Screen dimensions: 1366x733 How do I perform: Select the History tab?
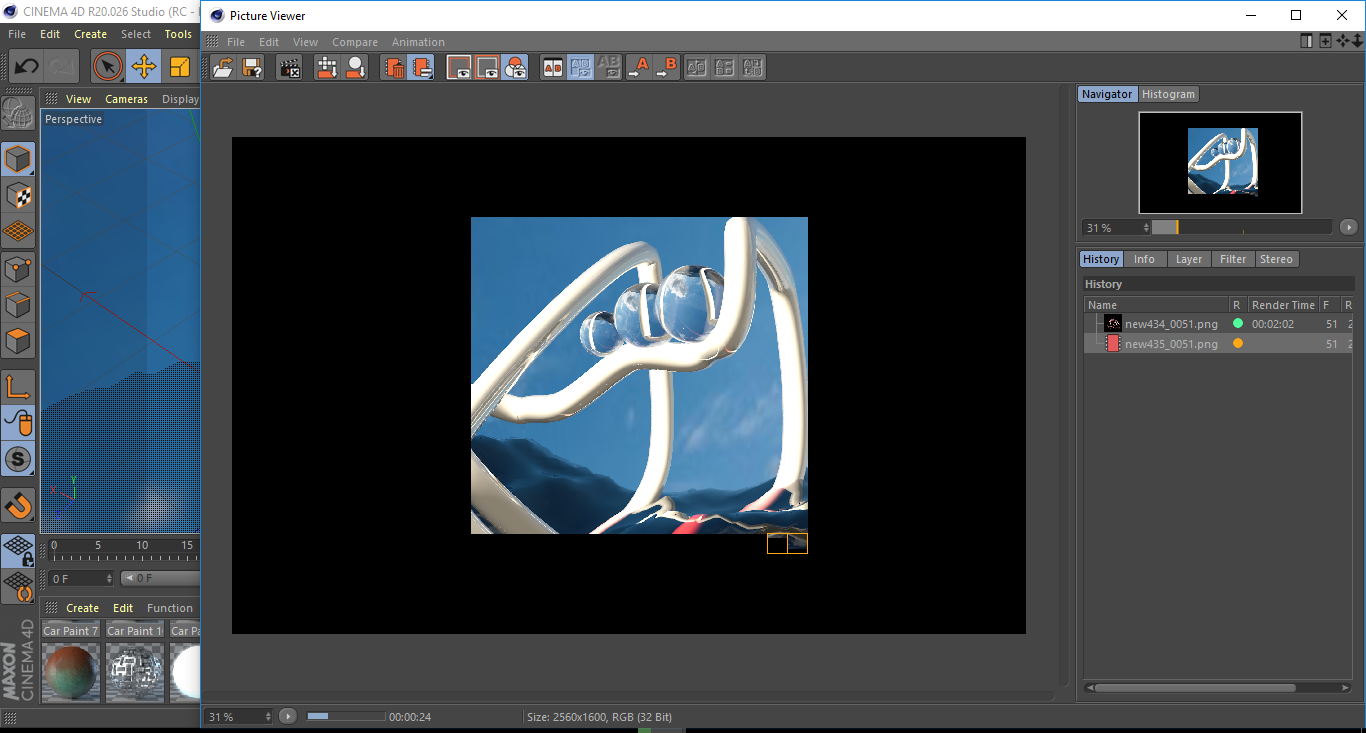(1101, 259)
